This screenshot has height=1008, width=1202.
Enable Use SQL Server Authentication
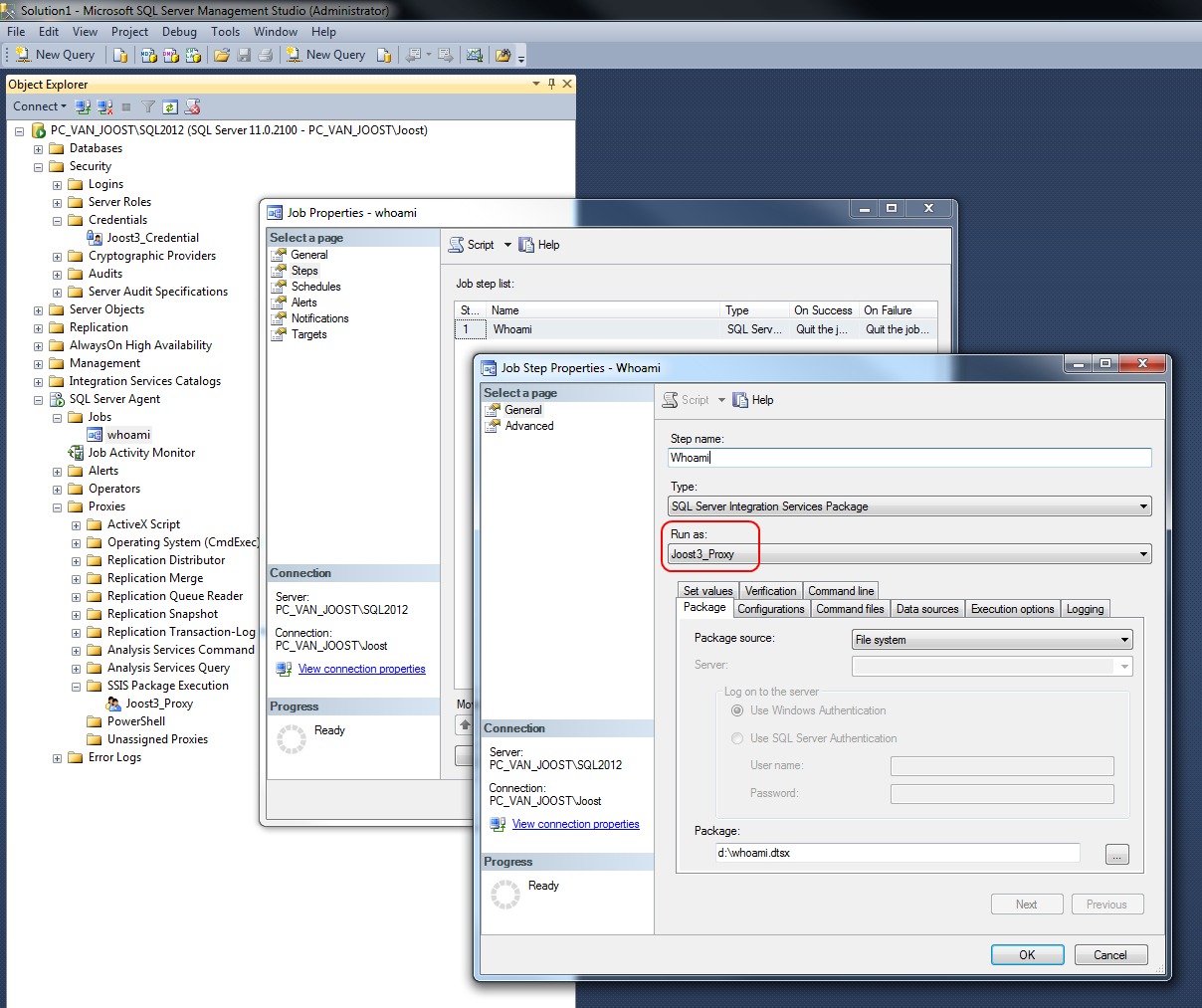[737, 738]
